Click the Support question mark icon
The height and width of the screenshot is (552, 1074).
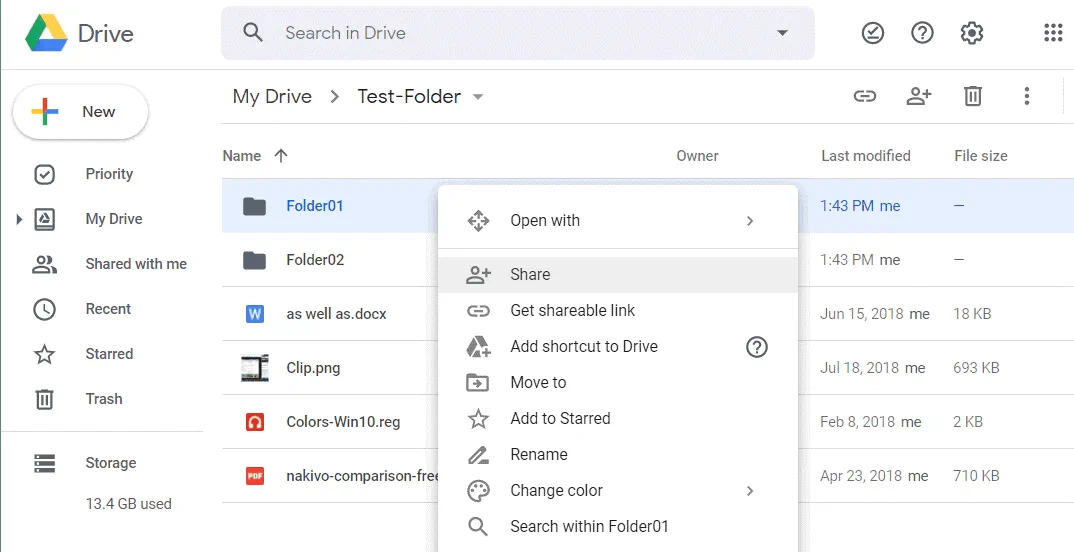(x=922, y=33)
